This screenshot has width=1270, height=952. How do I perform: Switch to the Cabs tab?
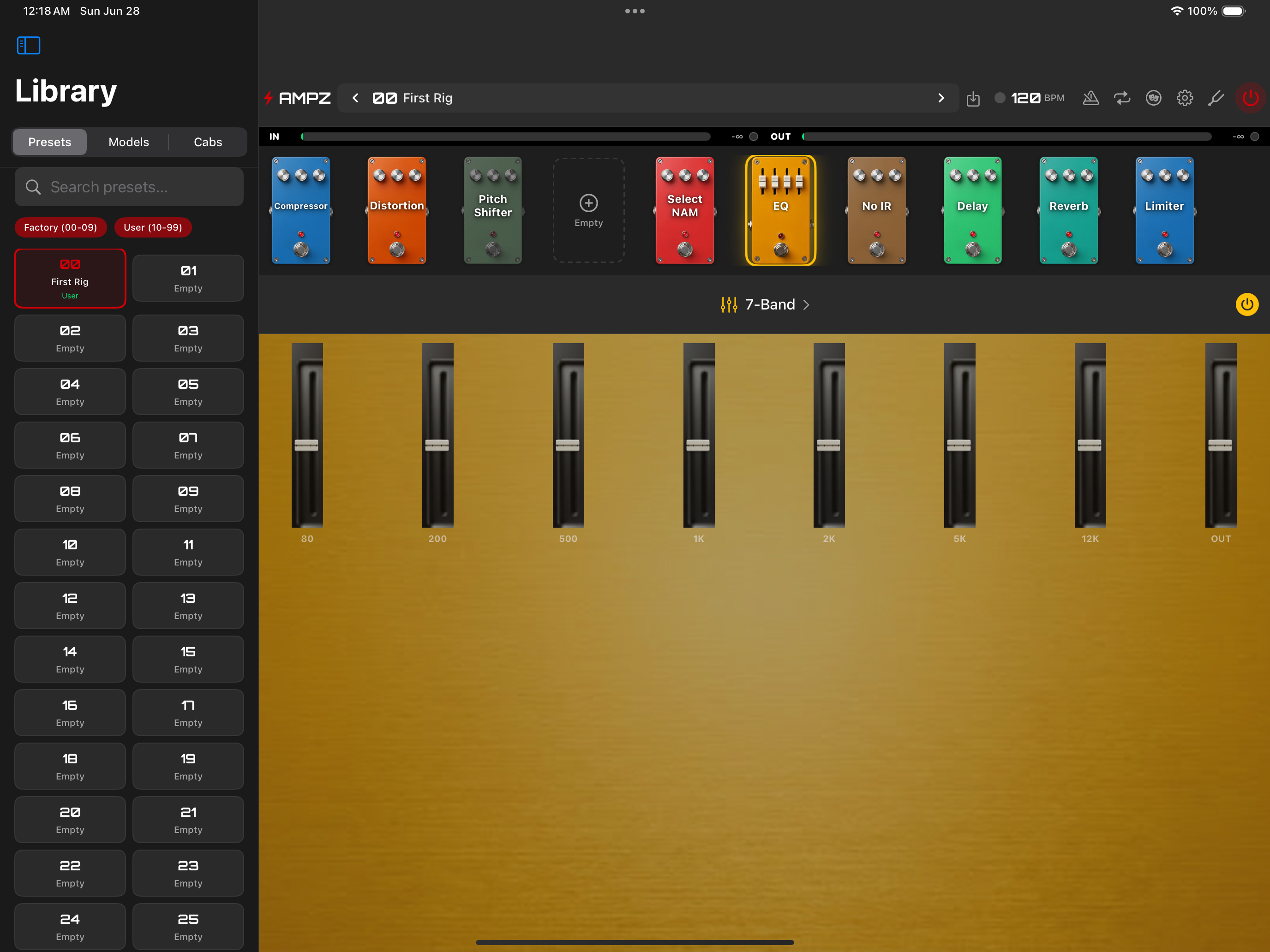click(x=208, y=142)
